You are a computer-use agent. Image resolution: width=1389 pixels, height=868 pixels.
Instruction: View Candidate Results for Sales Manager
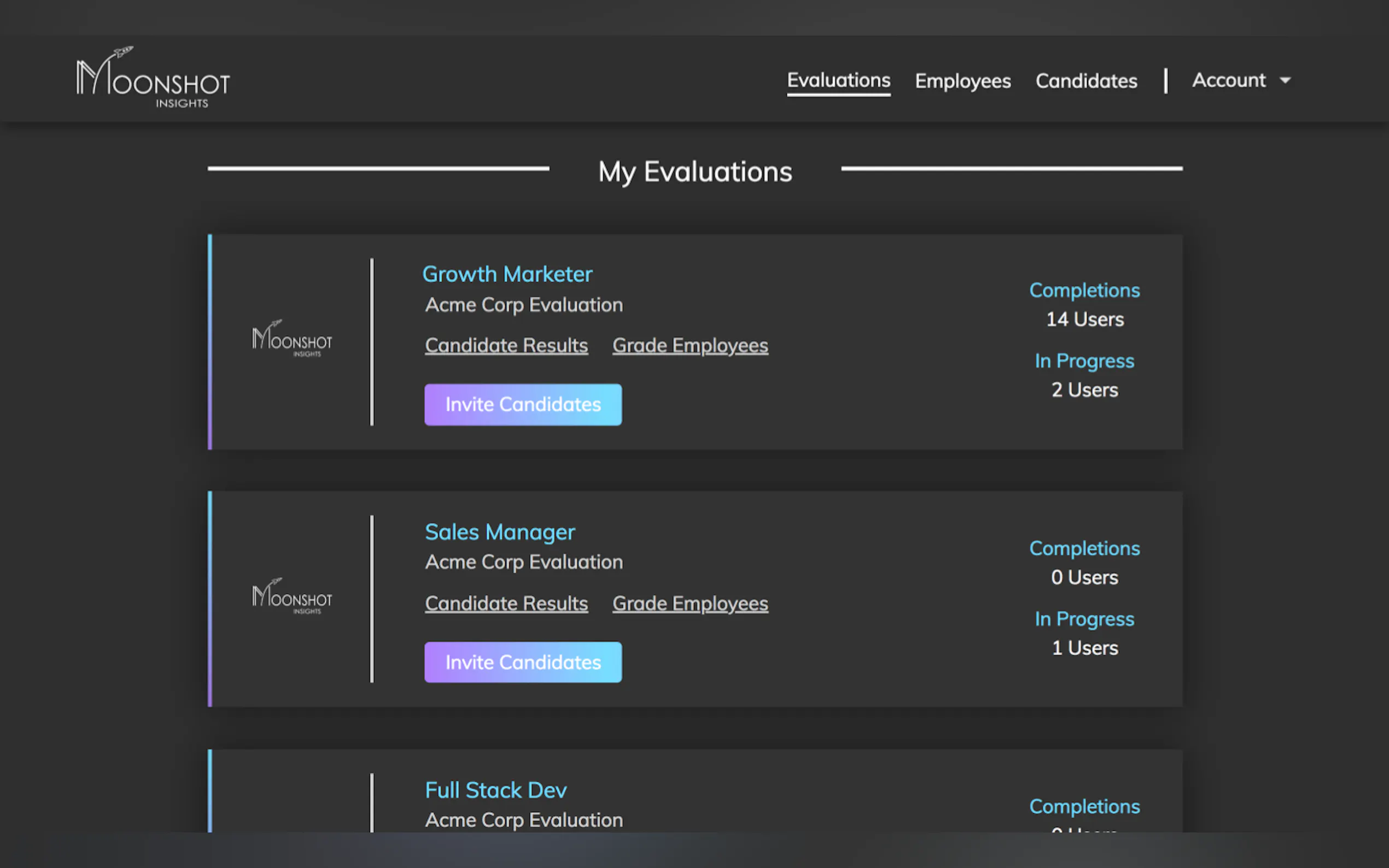coord(506,603)
